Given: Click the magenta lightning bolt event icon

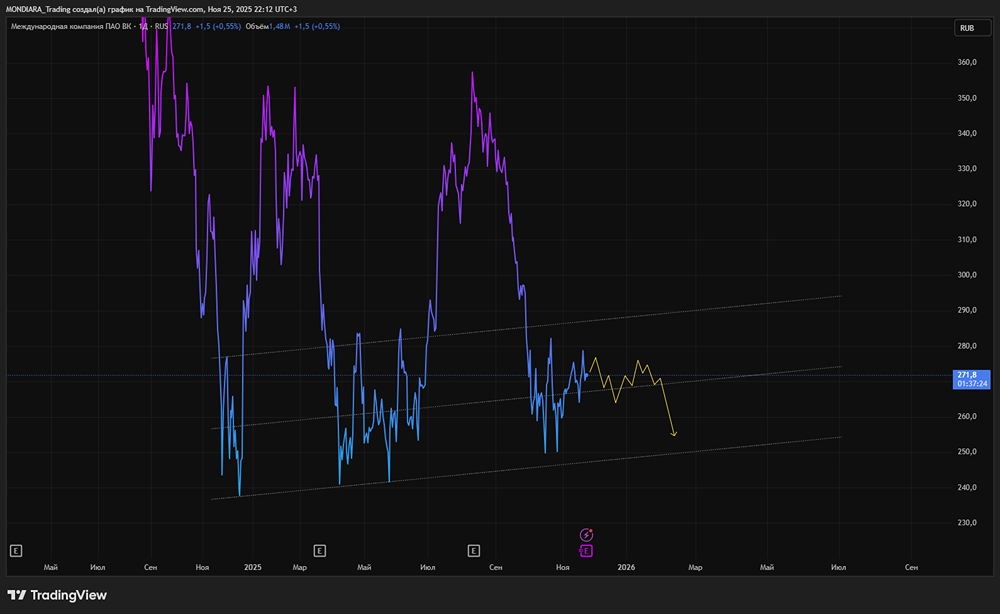Looking at the screenshot, I should click(x=587, y=535).
